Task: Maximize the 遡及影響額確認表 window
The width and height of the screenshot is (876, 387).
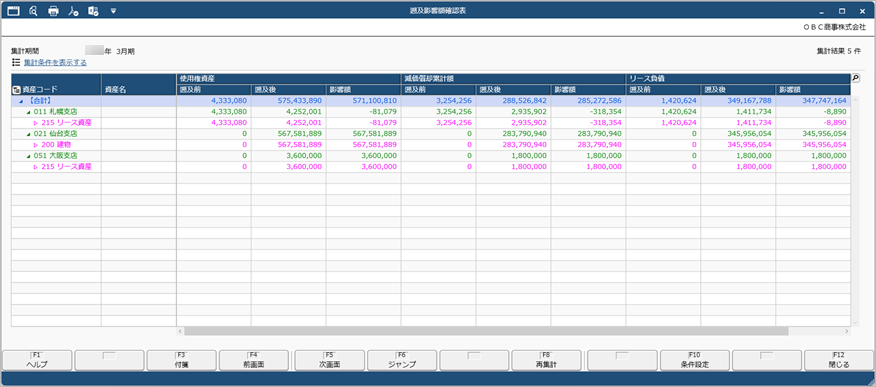Action: pos(841,11)
